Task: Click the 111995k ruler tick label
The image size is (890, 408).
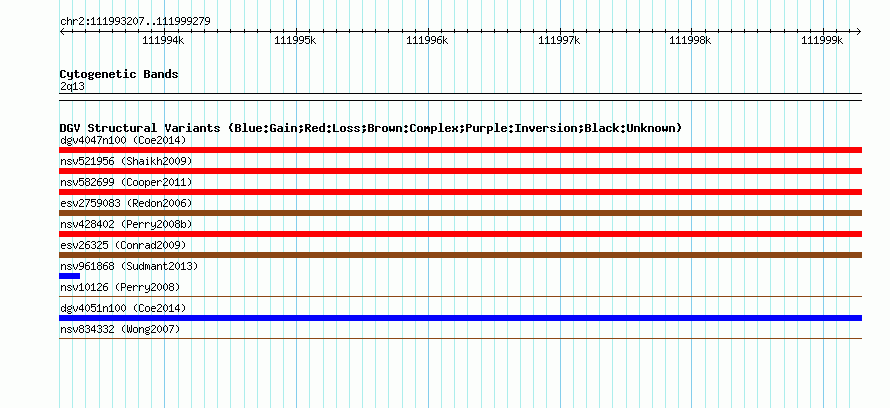Action: pos(295,40)
